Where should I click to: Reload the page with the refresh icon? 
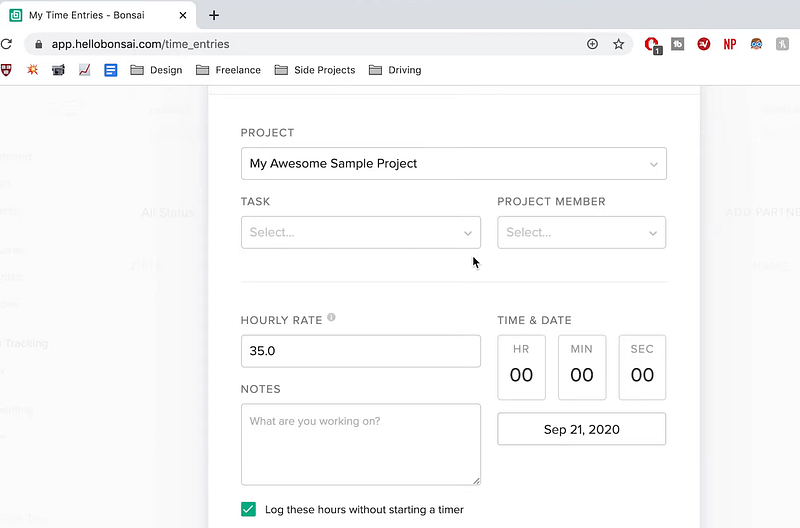(7, 44)
